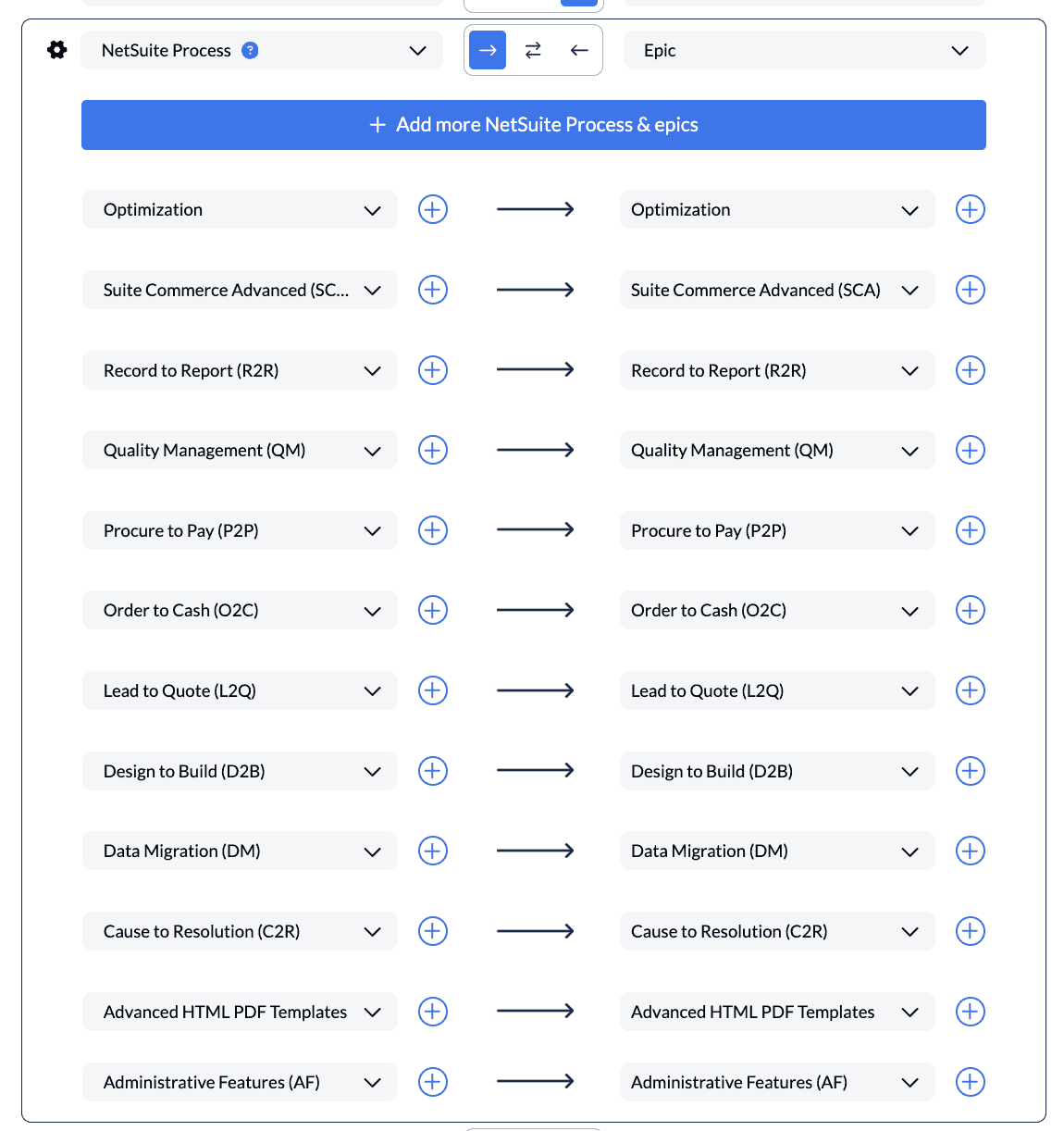Open left Cause to Resolution (C2R) dropdown

240,931
